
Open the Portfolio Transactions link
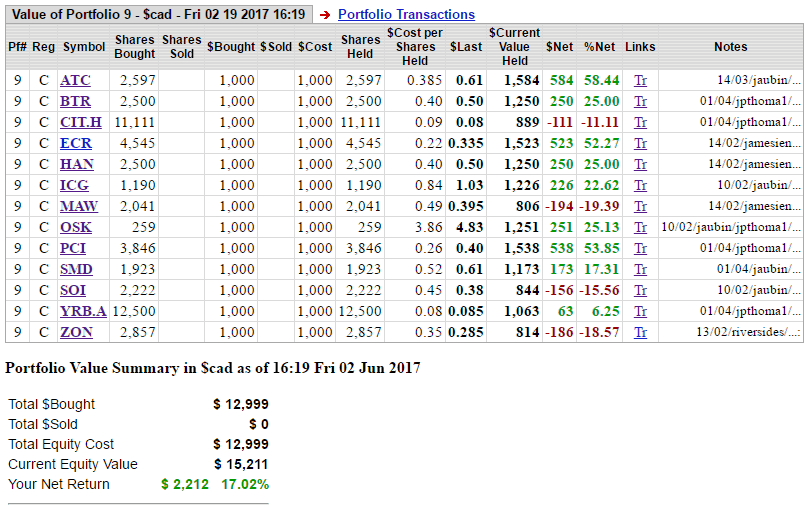click(406, 14)
